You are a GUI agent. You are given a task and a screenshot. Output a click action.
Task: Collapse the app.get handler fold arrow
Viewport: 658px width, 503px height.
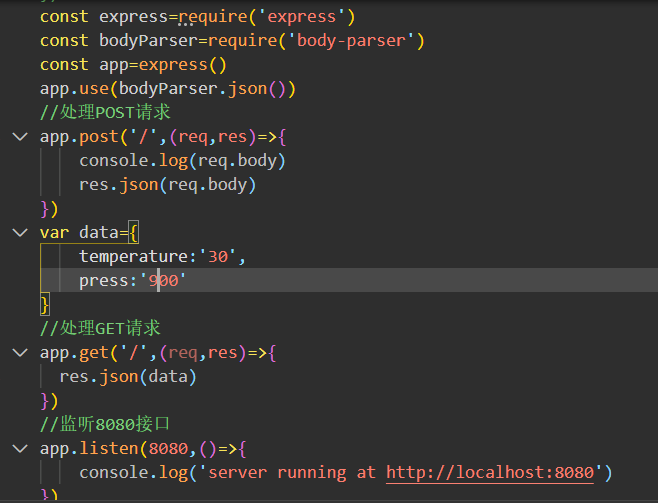point(20,353)
